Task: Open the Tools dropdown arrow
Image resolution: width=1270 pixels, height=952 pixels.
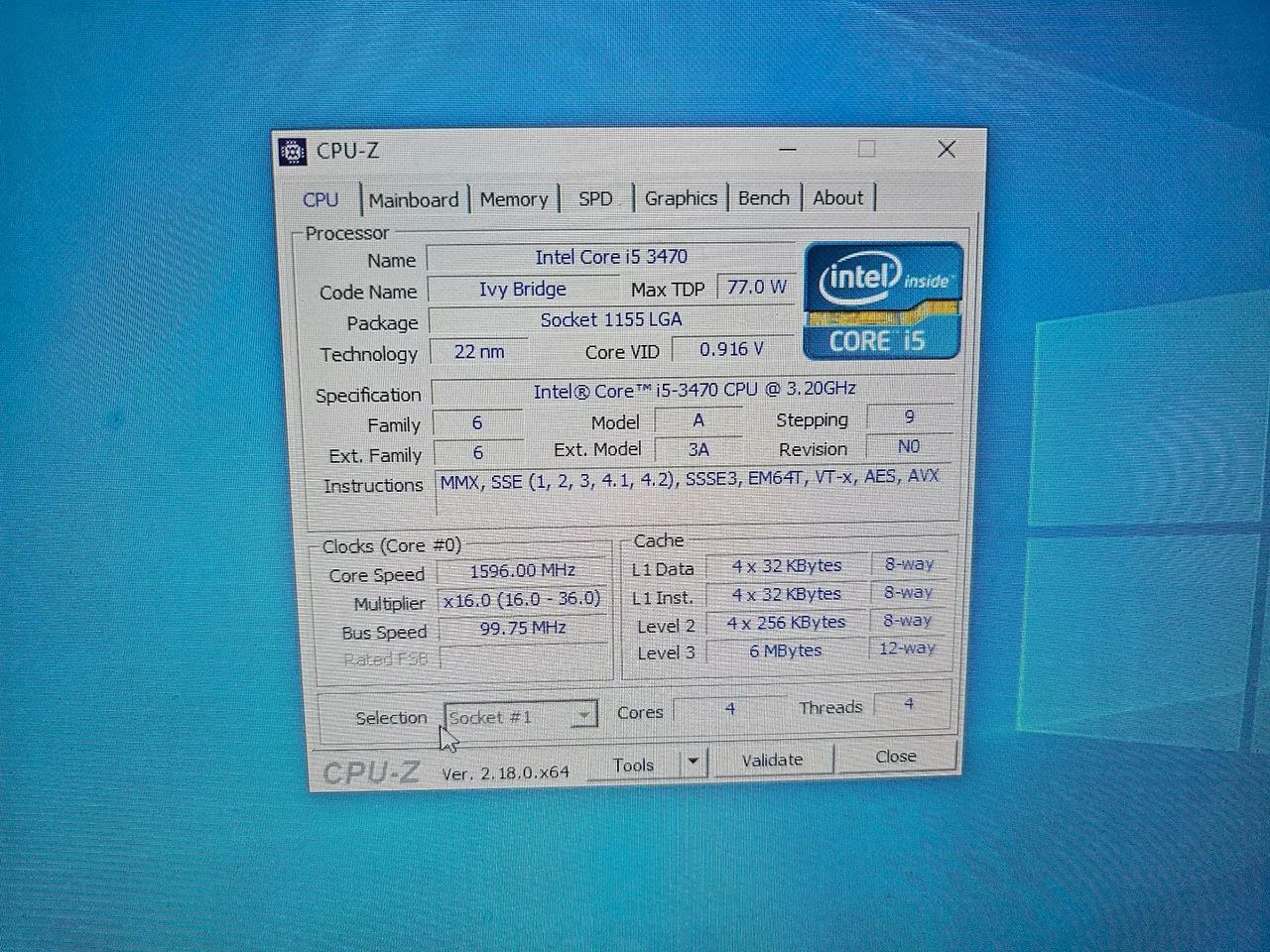Action: pos(693,762)
